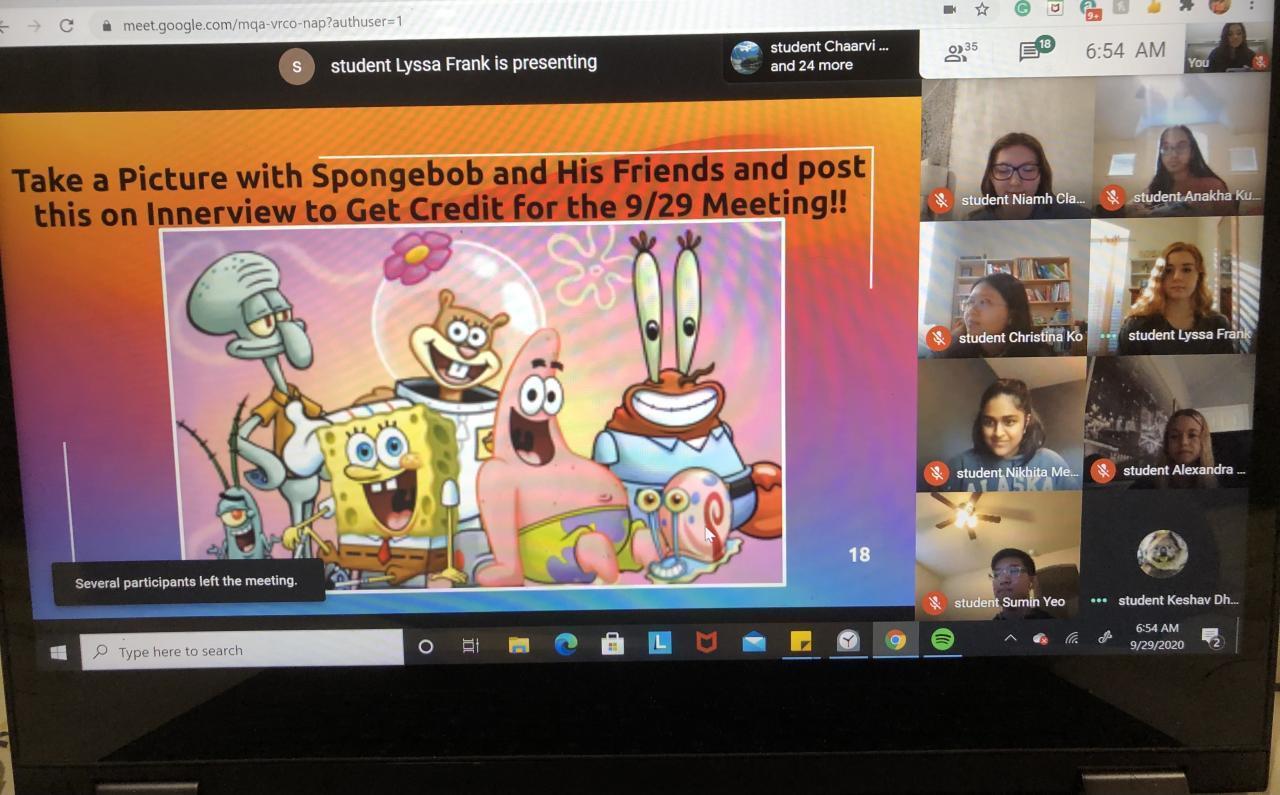Open the Chrome three-dot menu
This screenshot has width=1280, height=795.
click(1251, 6)
